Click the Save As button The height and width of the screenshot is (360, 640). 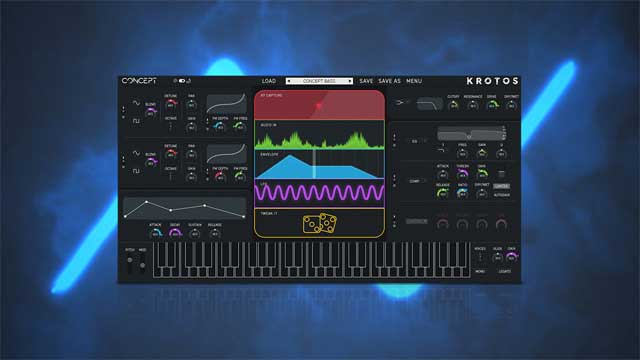click(x=389, y=81)
